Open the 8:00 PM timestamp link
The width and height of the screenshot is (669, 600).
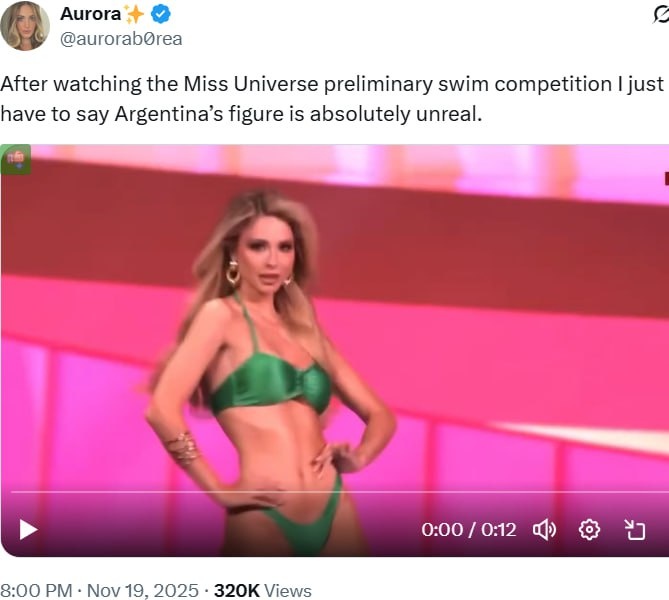(36, 591)
